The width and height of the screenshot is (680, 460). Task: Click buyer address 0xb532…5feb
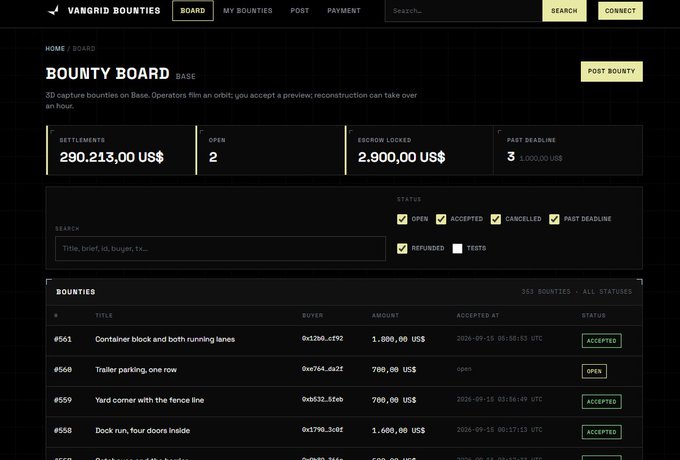tap(322, 399)
